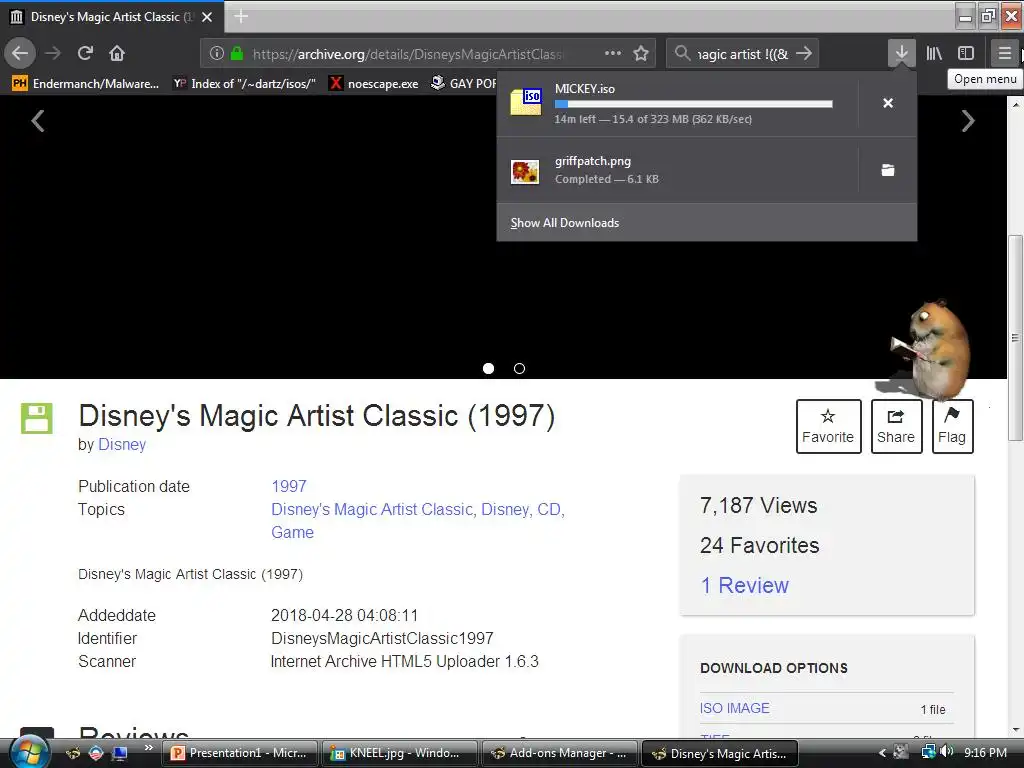
Task: Show the previous carousel image
Action: [38, 121]
